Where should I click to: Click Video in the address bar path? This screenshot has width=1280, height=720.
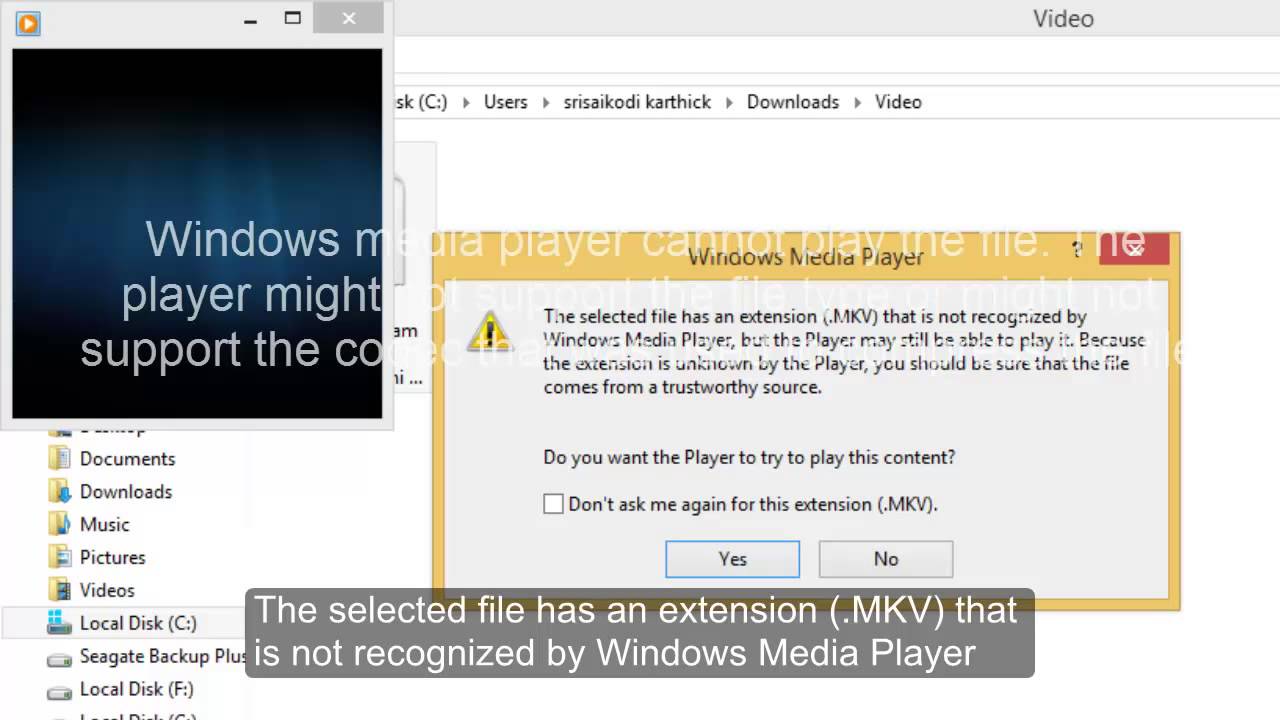[898, 102]
